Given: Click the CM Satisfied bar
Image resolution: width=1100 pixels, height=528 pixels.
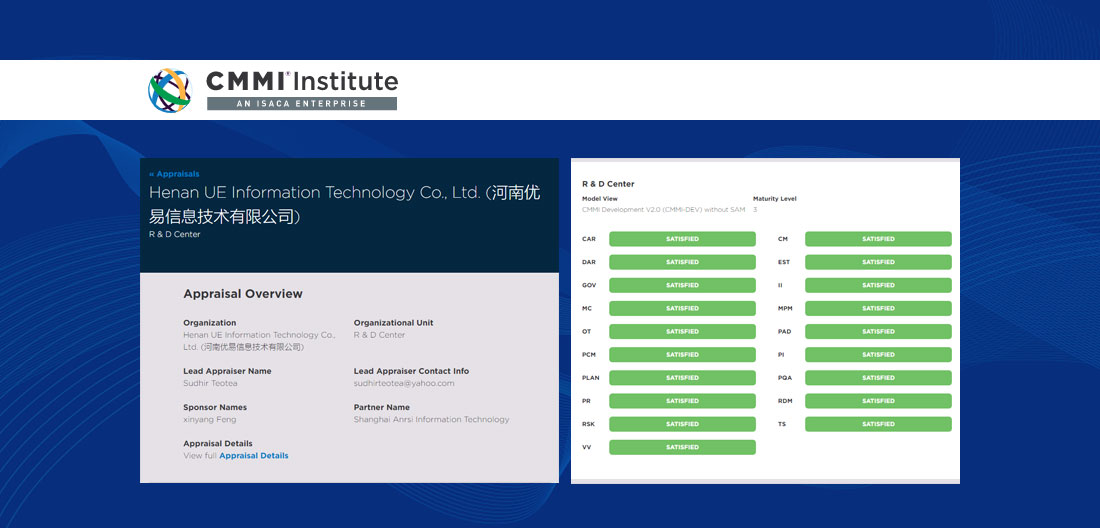Looking at the screenshot, I should click(x=878, y=239).
